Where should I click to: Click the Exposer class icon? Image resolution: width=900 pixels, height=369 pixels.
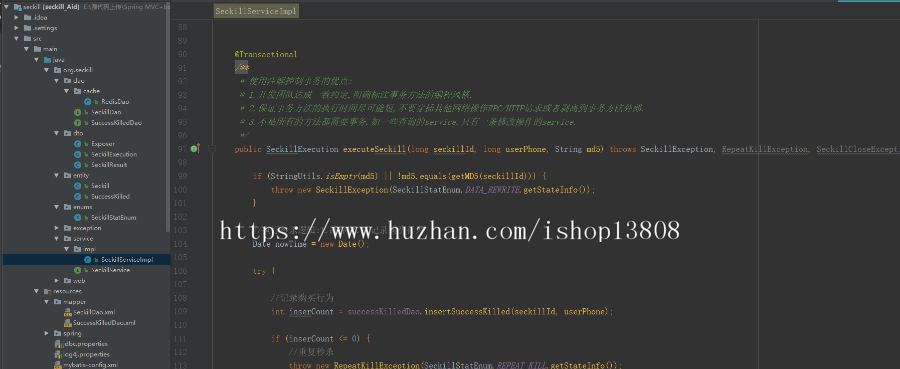[77, 143]
